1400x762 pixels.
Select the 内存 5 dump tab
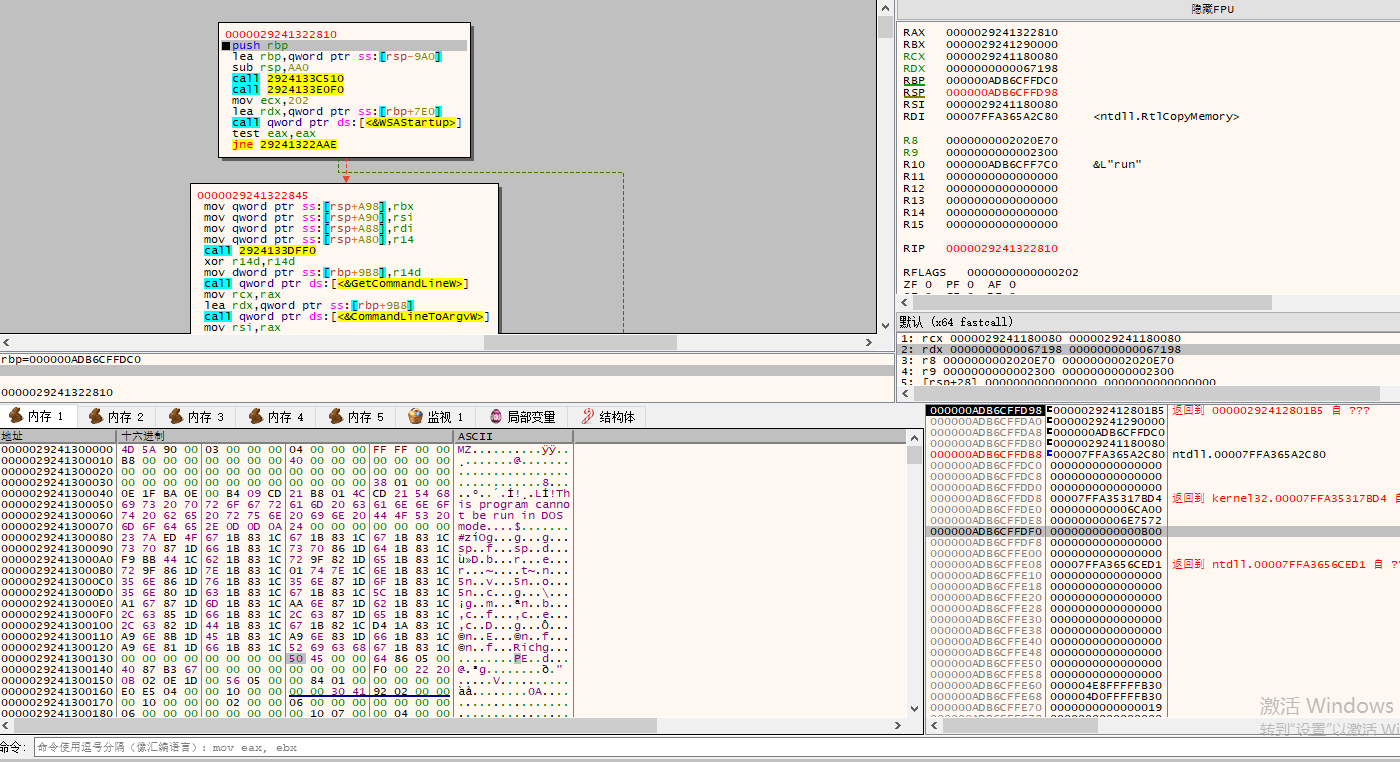pos(358,416)
